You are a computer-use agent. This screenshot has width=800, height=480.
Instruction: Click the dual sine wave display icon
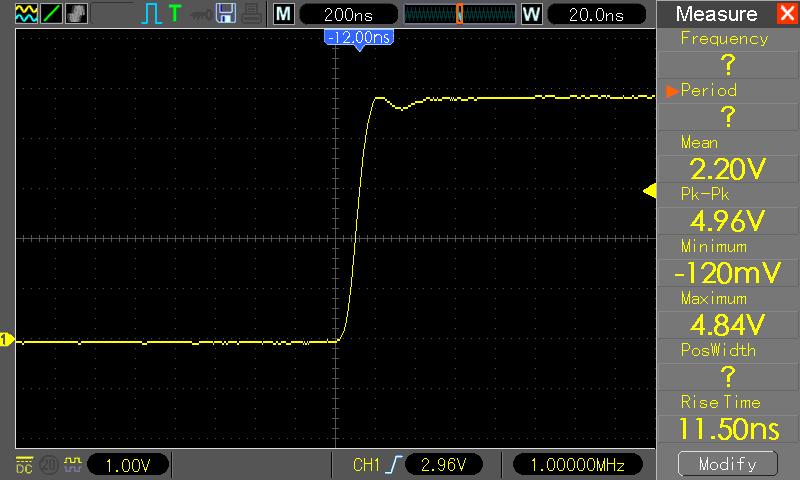27,14
